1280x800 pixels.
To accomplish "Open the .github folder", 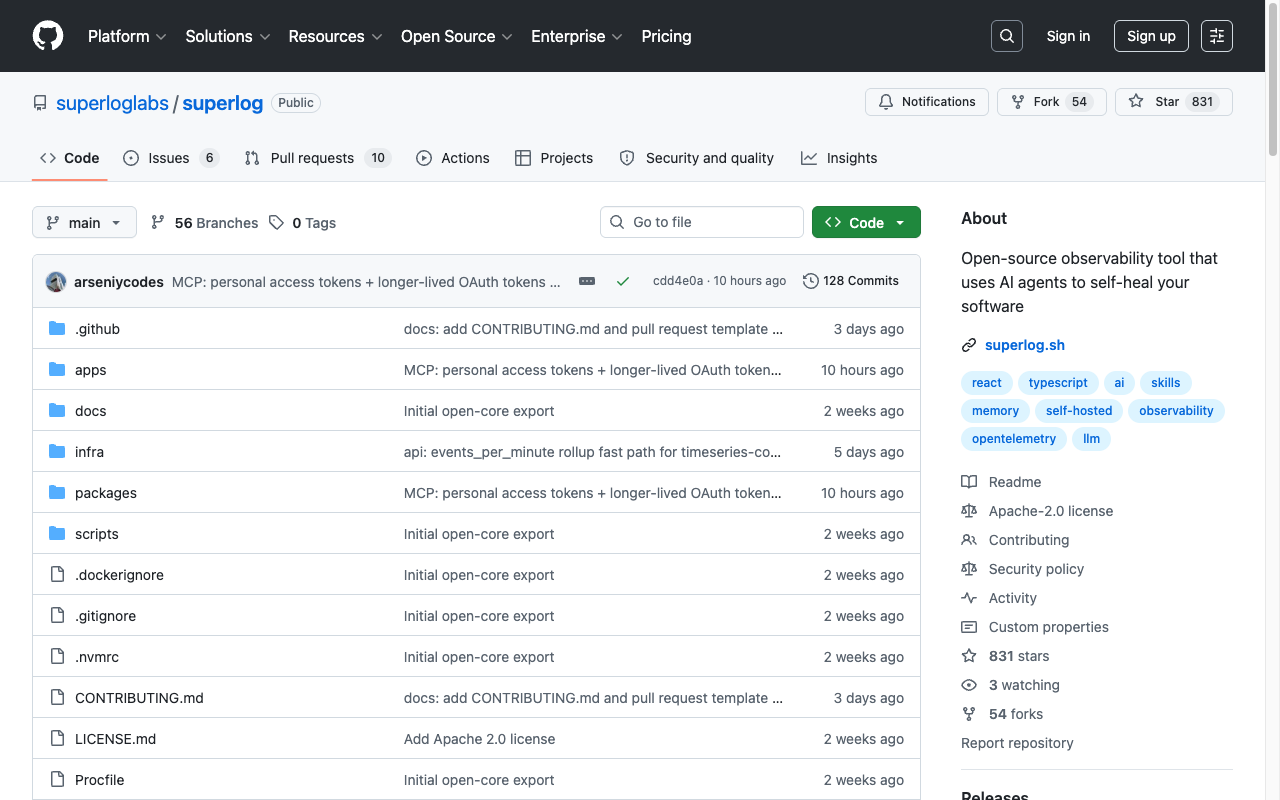I will 97,329.
